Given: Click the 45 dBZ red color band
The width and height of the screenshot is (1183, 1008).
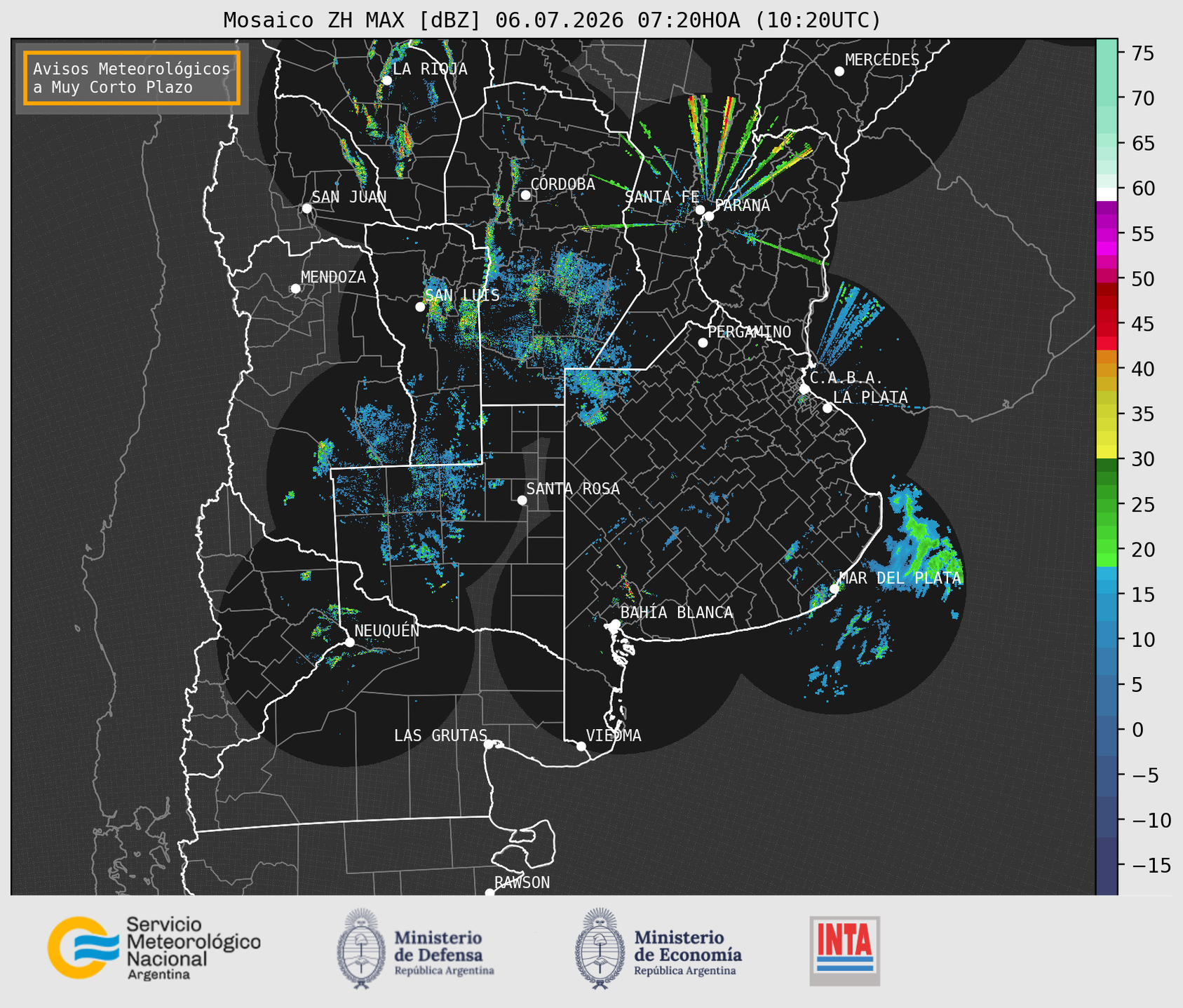Looking at the screenshot, I should (1107, 324).
